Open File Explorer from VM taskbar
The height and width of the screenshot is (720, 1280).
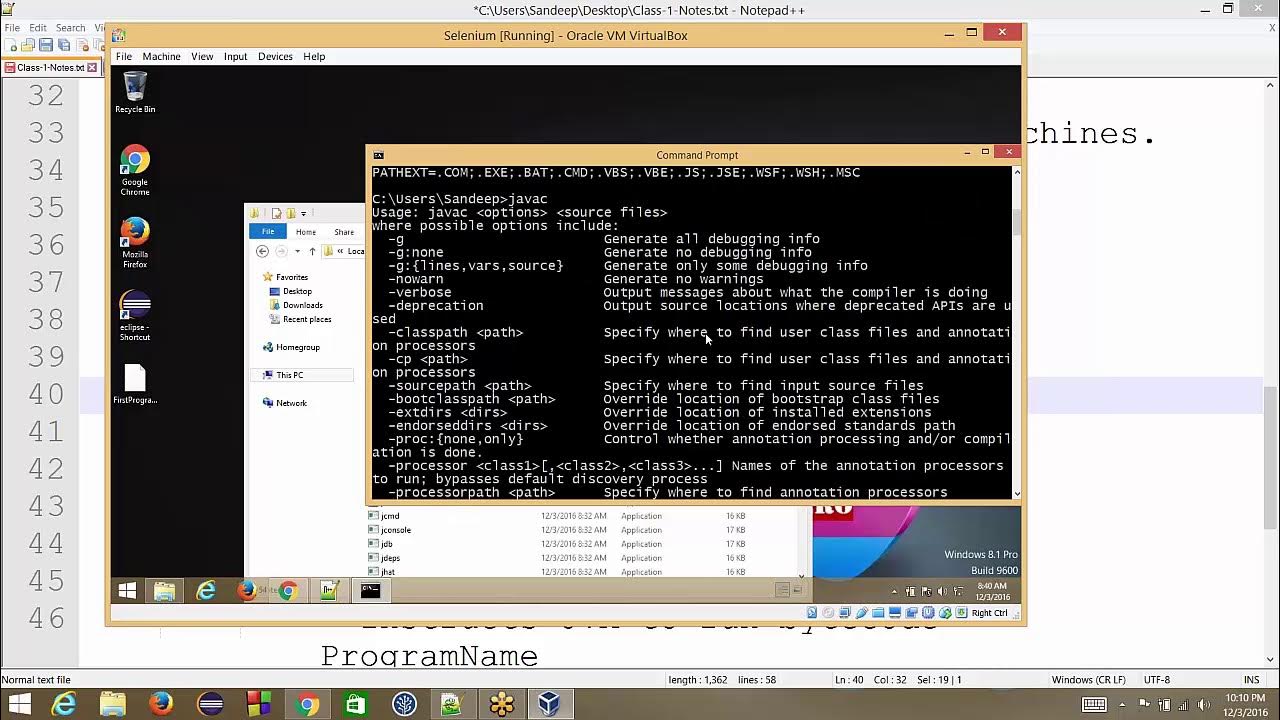(165, 591)
